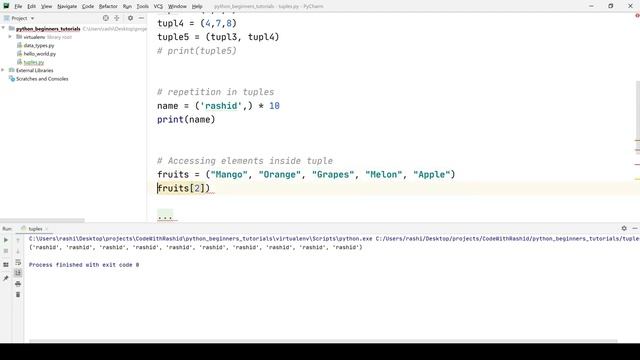
Task: Click the down the stack trace arrow
Action: [18, 251]
